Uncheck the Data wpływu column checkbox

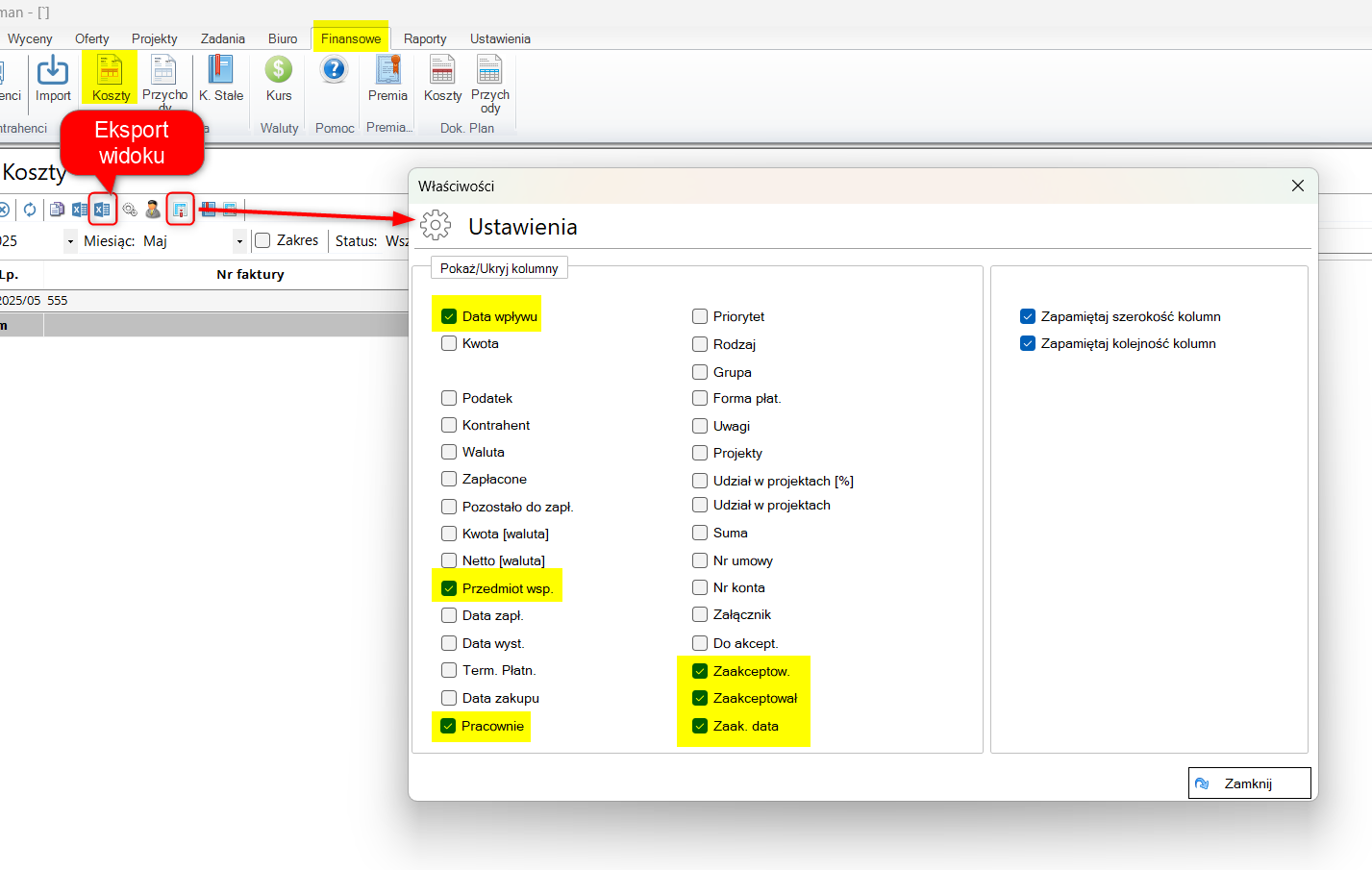point(449,316)
